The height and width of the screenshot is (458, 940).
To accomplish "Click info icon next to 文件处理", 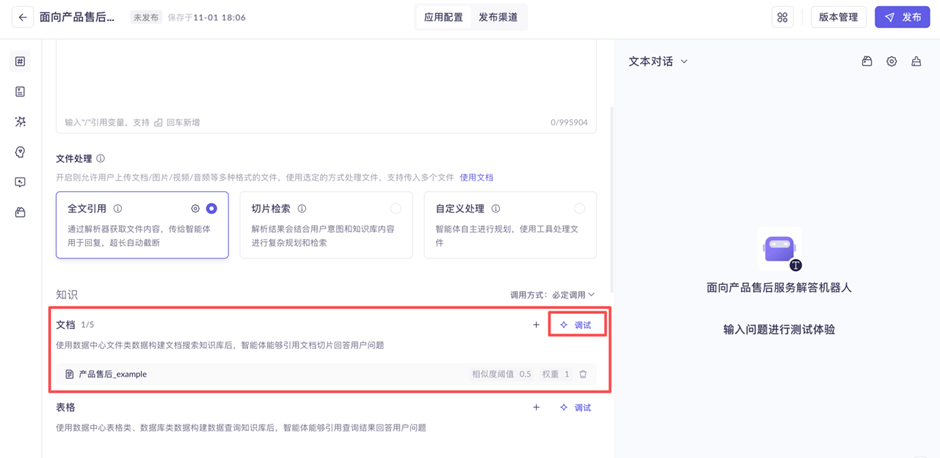I will [x=101, y=159].
